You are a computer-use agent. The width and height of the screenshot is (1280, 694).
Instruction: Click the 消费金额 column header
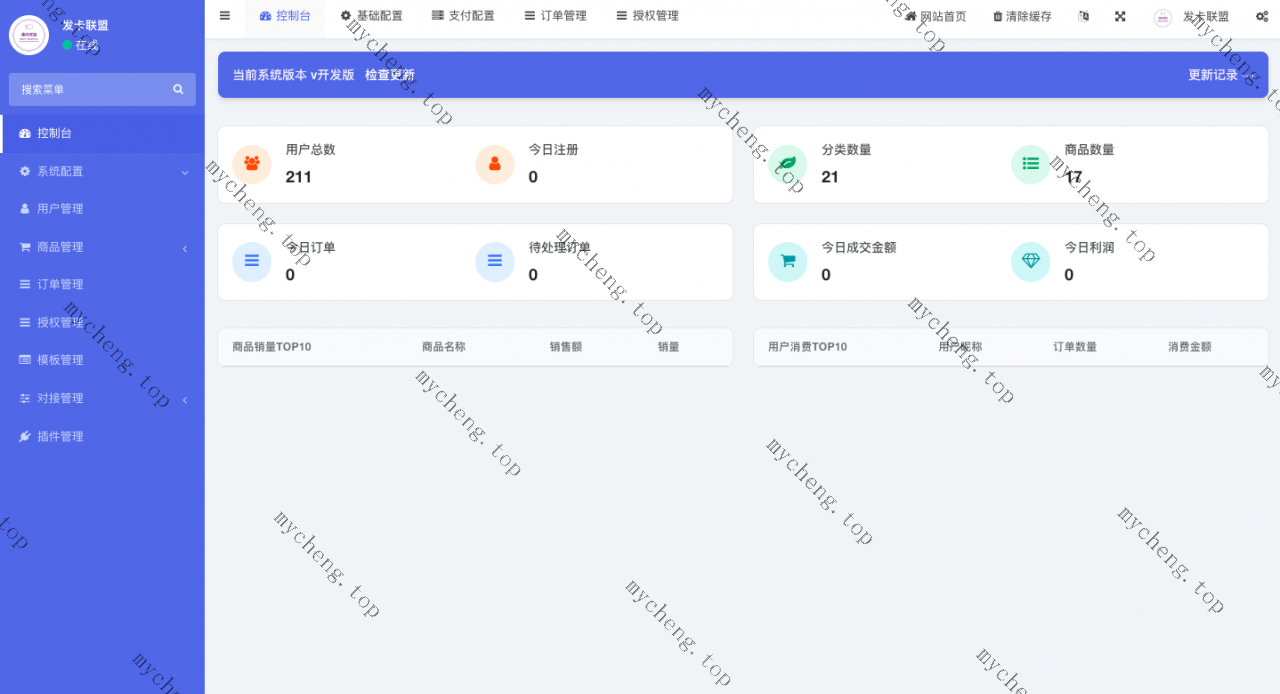click(1190, 347)
